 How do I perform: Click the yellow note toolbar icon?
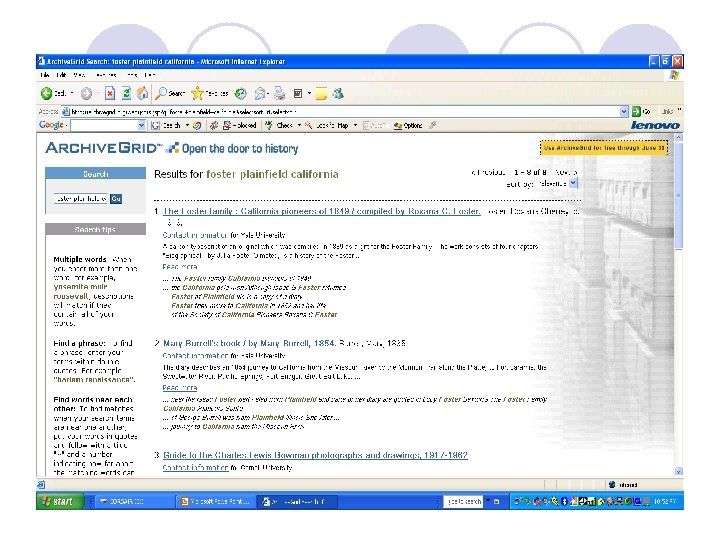[321, 94]
